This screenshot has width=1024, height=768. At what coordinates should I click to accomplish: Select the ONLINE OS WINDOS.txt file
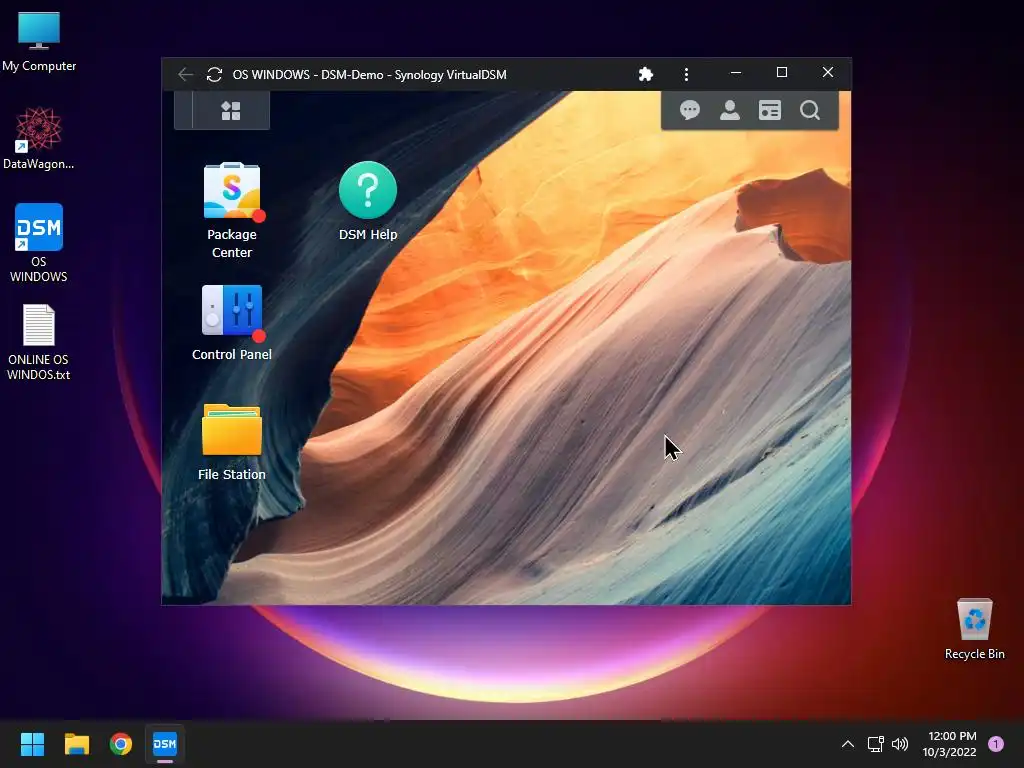pyautogui.click(x=39, y=342)
